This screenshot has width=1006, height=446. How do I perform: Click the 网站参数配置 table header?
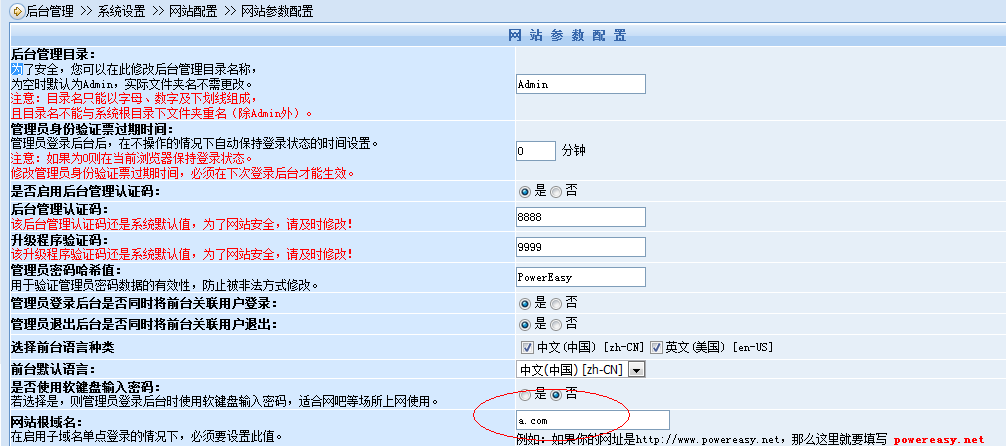click(x=567, y=35)
